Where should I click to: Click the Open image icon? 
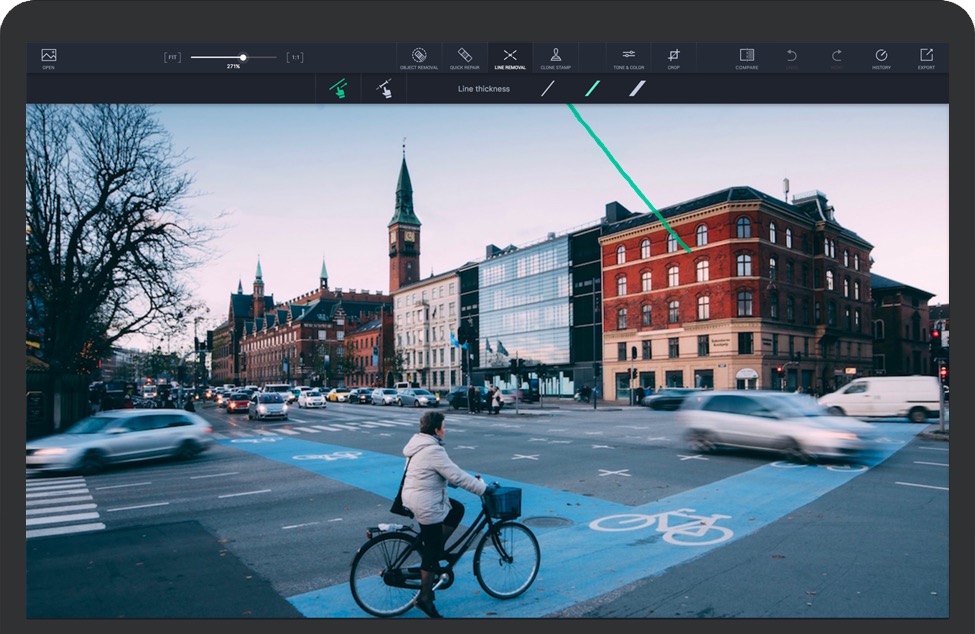point(48,57)
